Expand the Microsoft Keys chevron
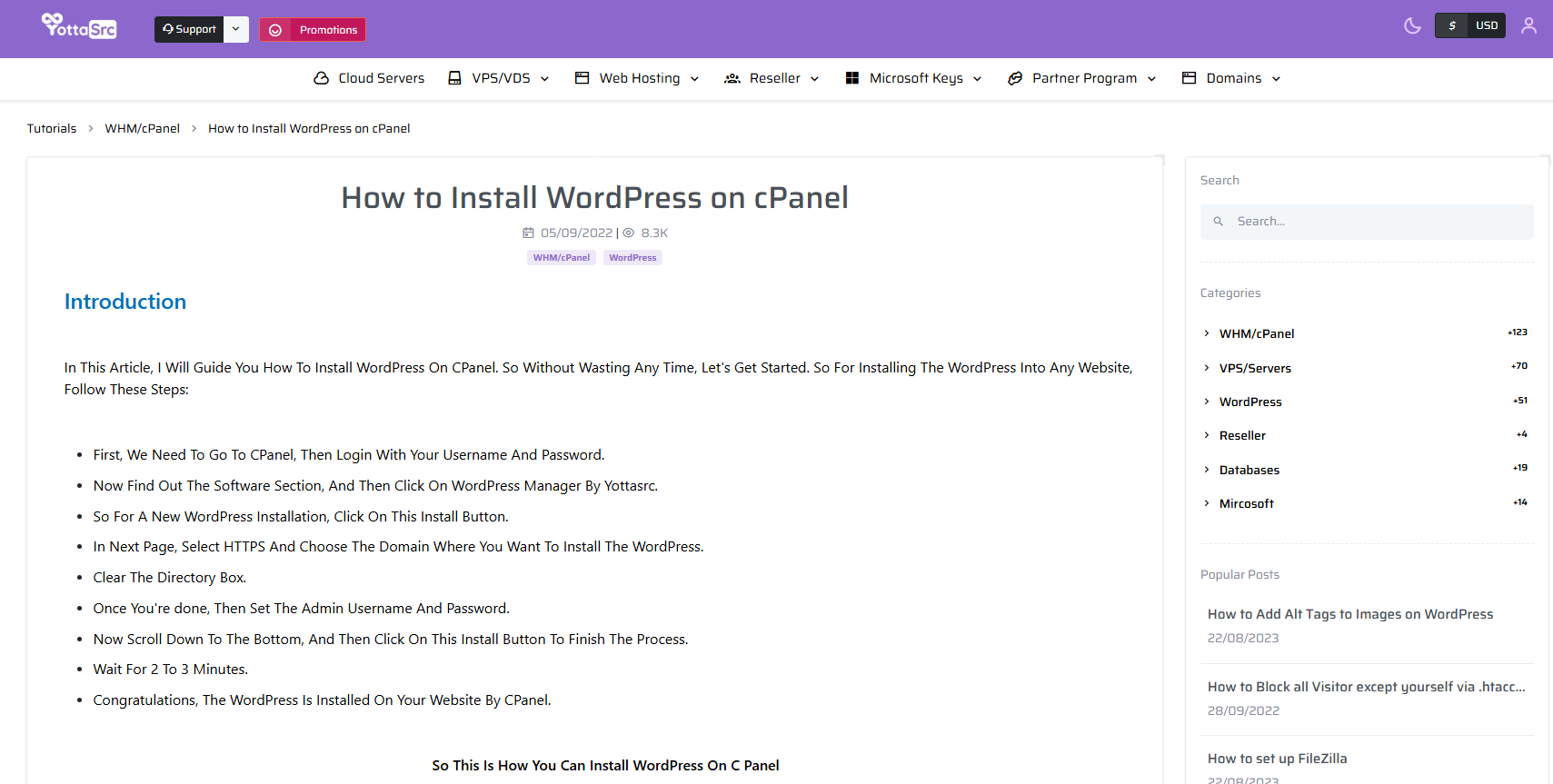The width and height of the screenshot is (1553, 784). pos(978,79)
